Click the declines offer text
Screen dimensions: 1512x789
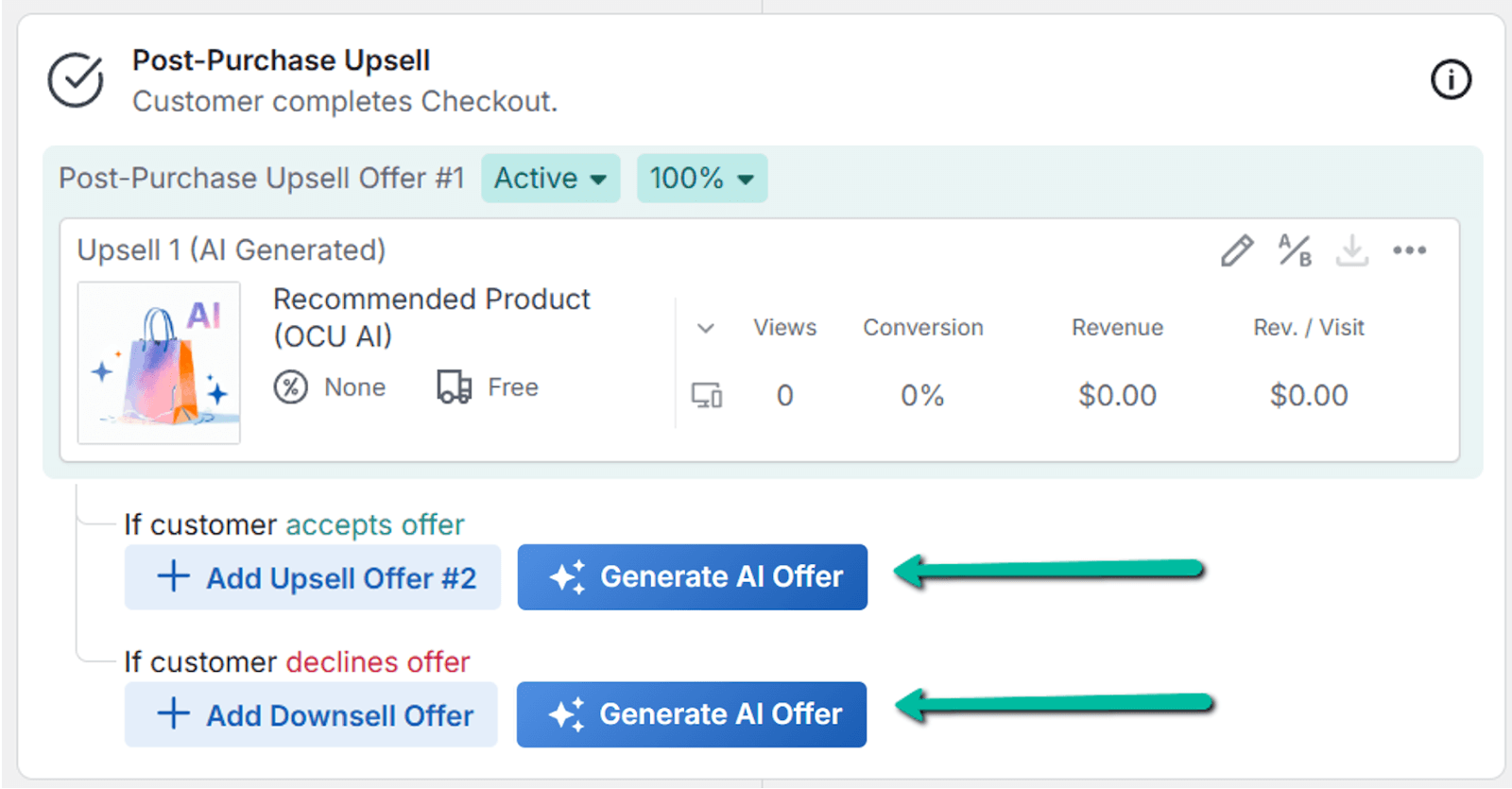click(378, 662)
